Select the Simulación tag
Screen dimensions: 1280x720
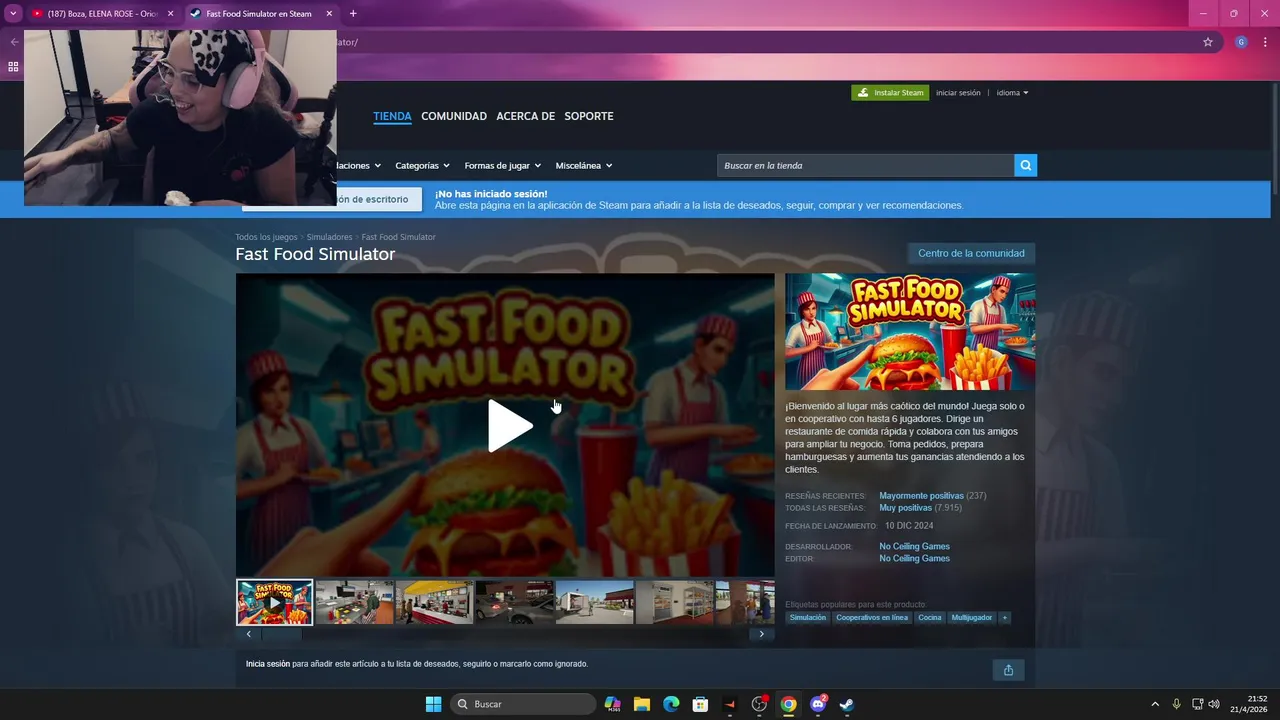(808, 618)
